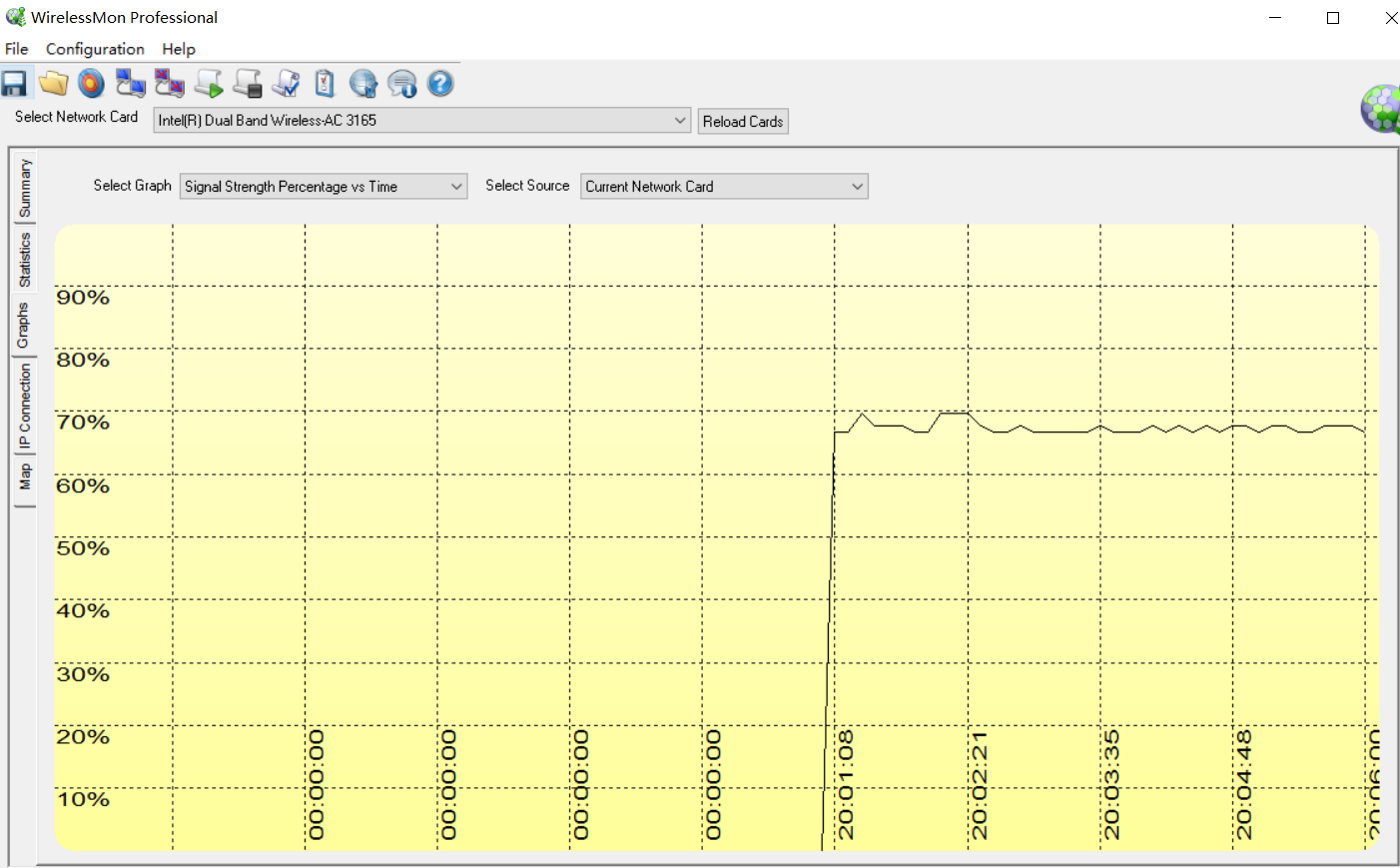Click the scroll with blue checkmark icon
The height and width of the screenshot is (868, 1400).
pos(287,84)
